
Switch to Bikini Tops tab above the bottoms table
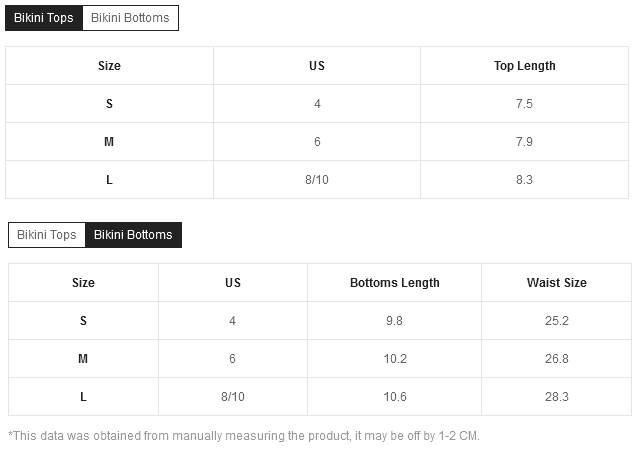pos(47,235)
